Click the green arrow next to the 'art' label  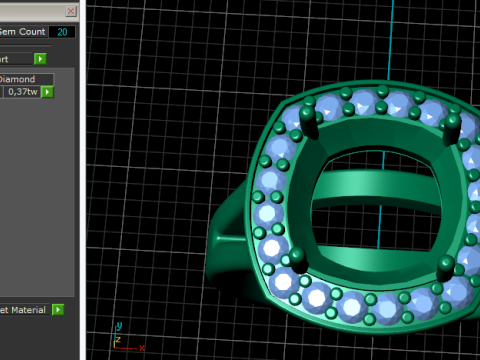click(x=40, y=59)
